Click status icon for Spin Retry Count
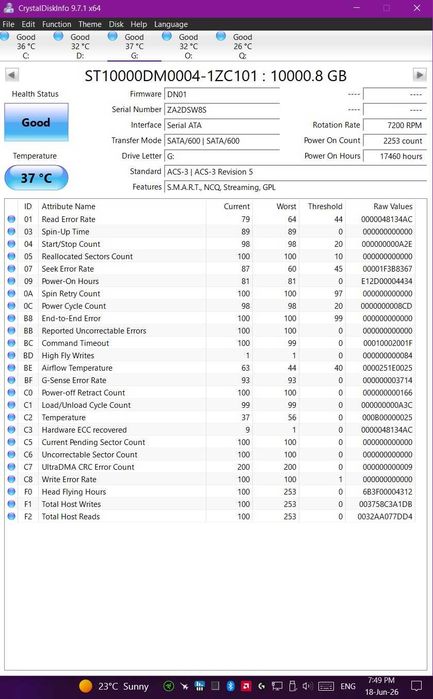Image resolution: width=433 pixels, height=699 pixels. coord(11,293)
